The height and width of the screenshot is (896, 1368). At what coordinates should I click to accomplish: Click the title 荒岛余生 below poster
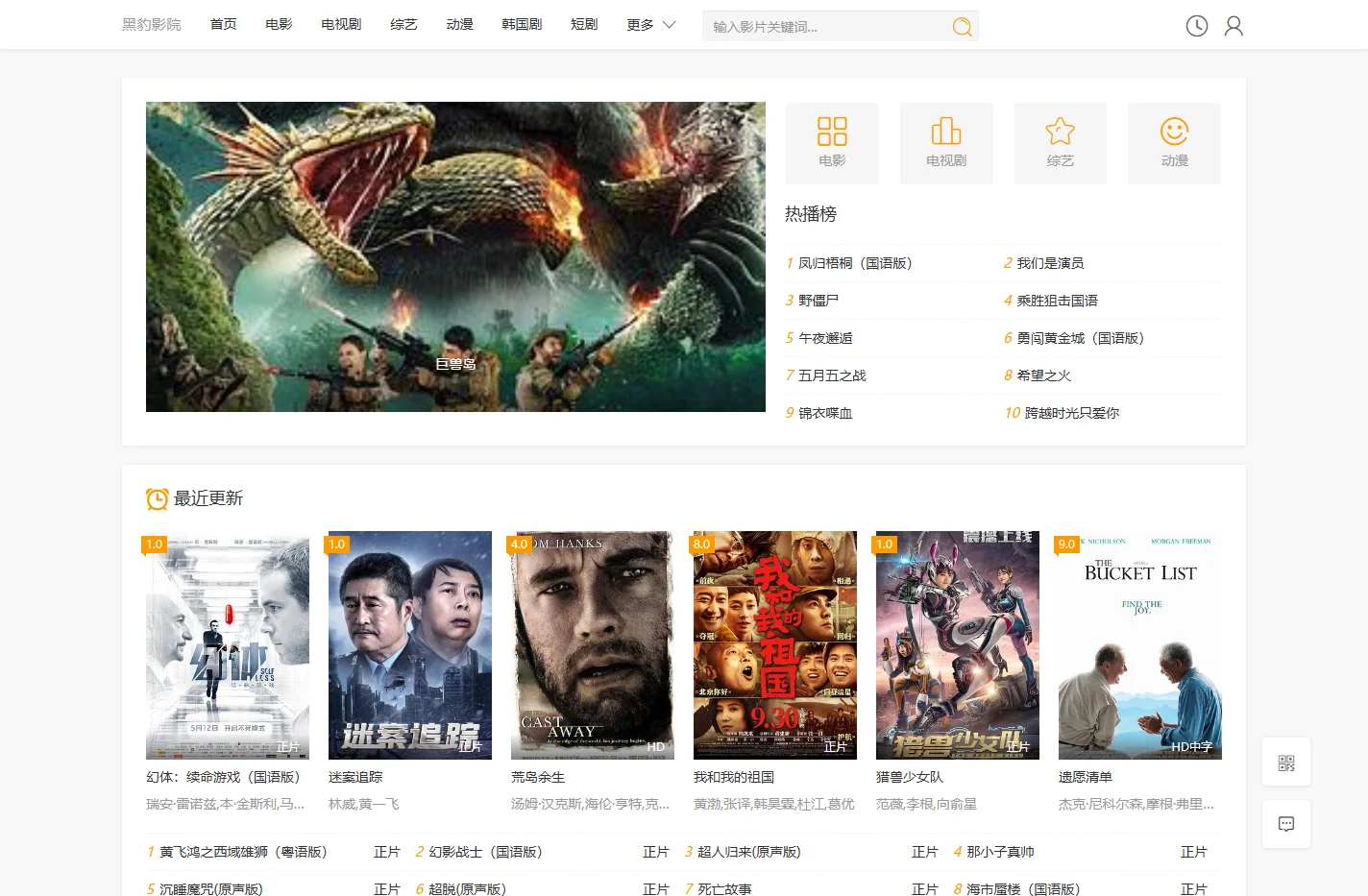click(538, 777)
